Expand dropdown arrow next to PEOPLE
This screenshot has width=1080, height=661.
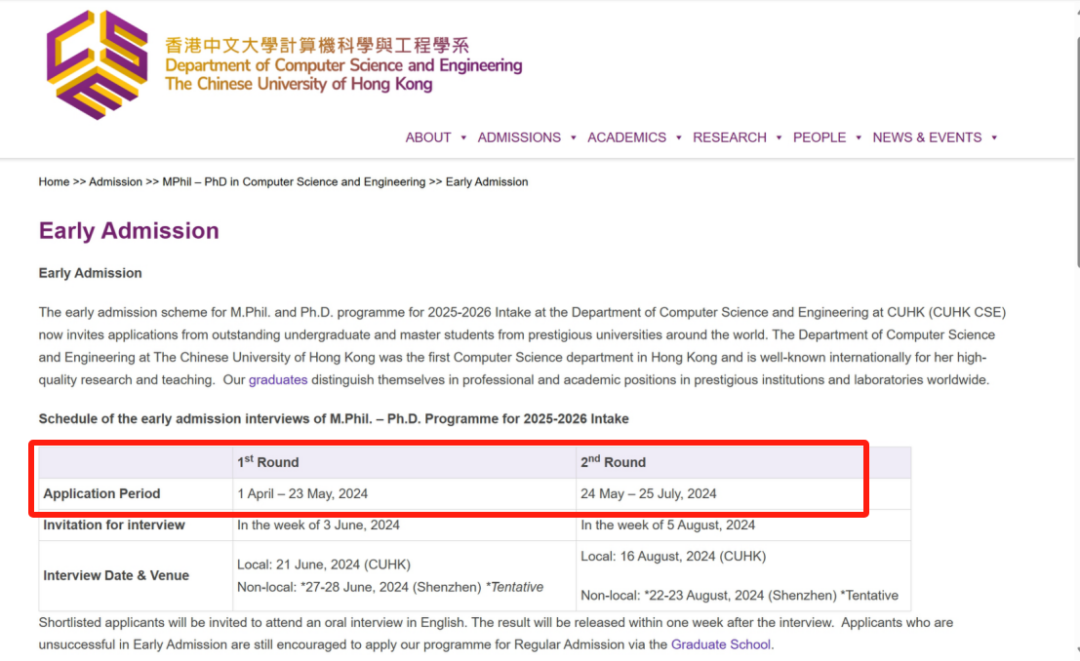(858, 138)
